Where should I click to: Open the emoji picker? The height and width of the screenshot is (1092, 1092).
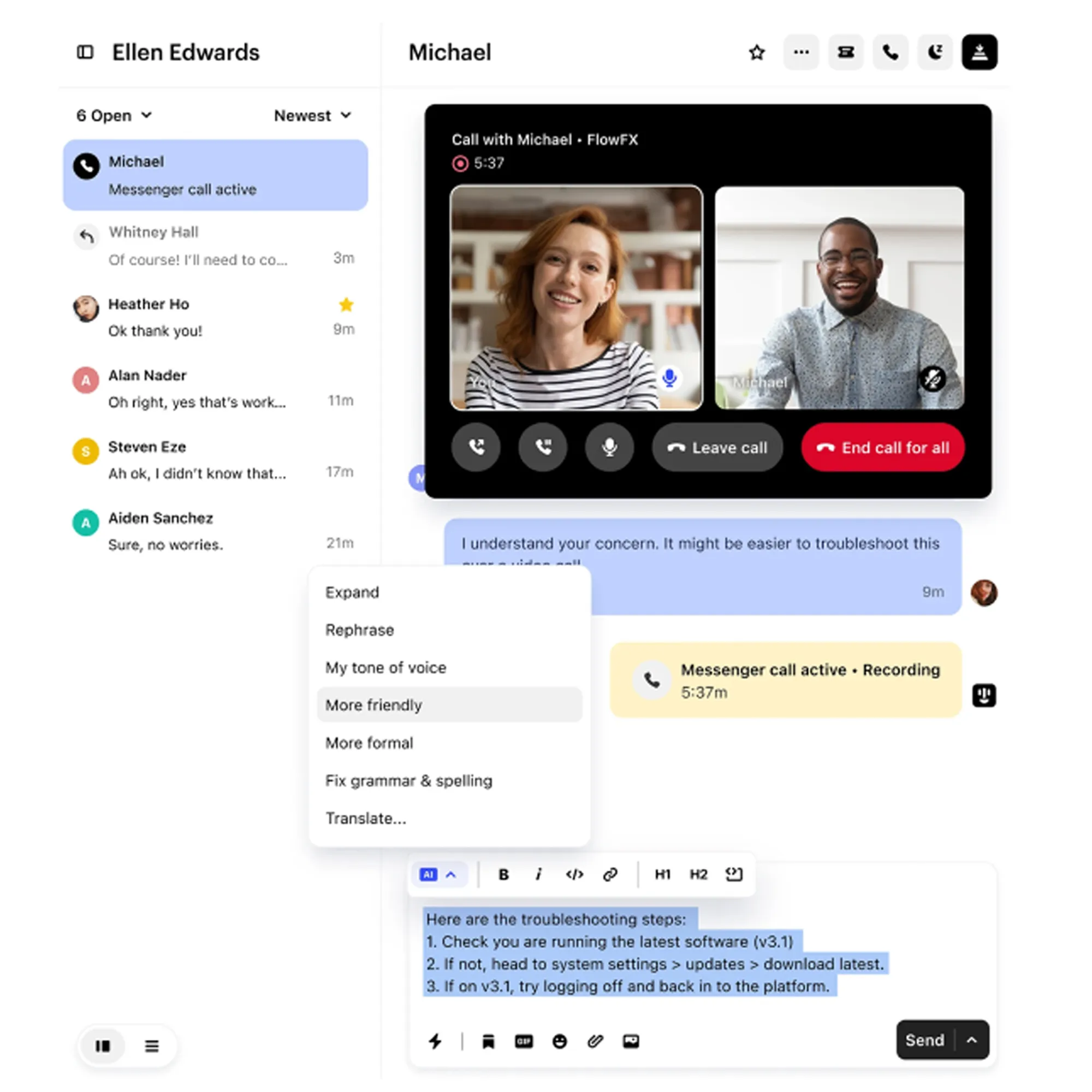click(x=560, y=1041)
